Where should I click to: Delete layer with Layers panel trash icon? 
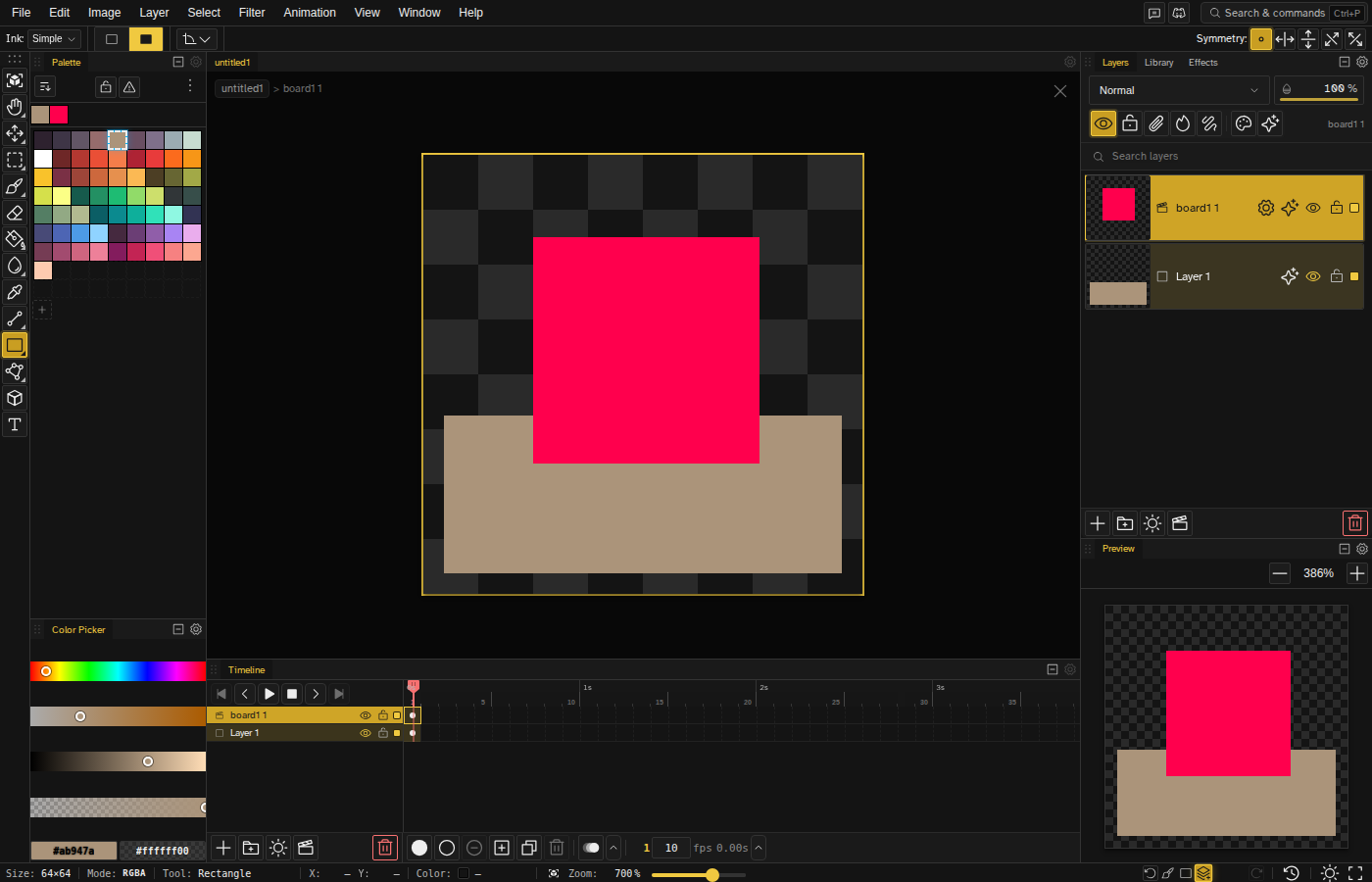click(x=1355, y=523)
